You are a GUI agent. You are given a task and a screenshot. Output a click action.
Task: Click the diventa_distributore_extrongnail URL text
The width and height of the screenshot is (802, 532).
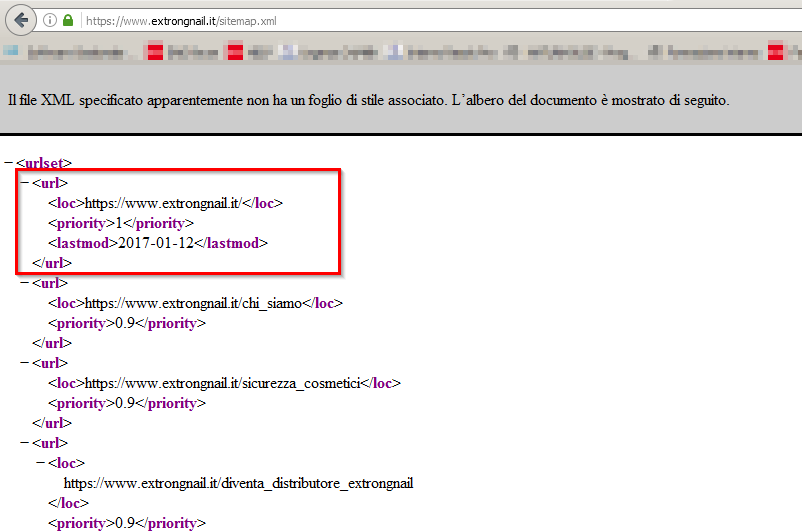[x=238, y=483]
